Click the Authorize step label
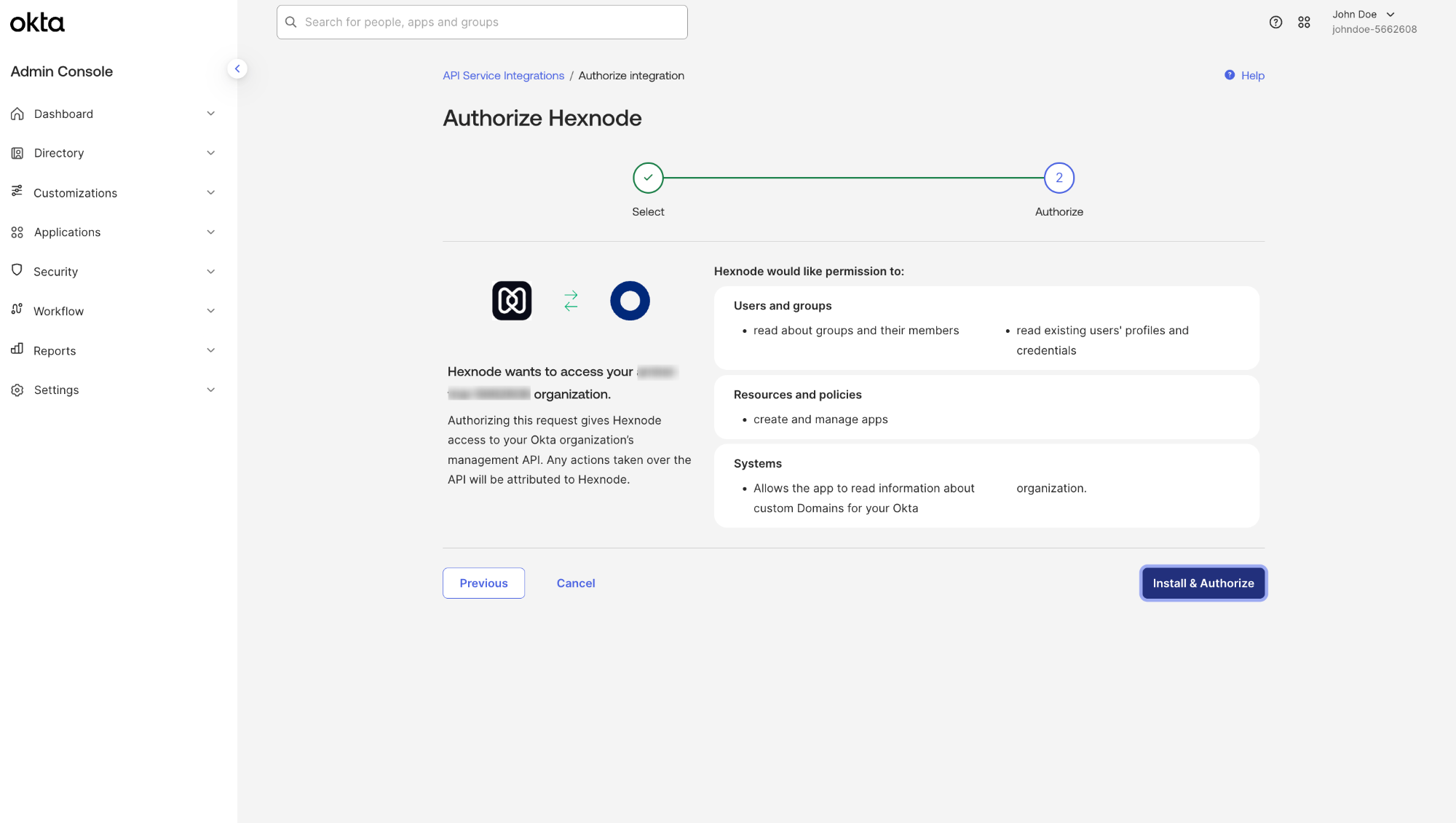1456x823 pixels. click(1059, 212)
